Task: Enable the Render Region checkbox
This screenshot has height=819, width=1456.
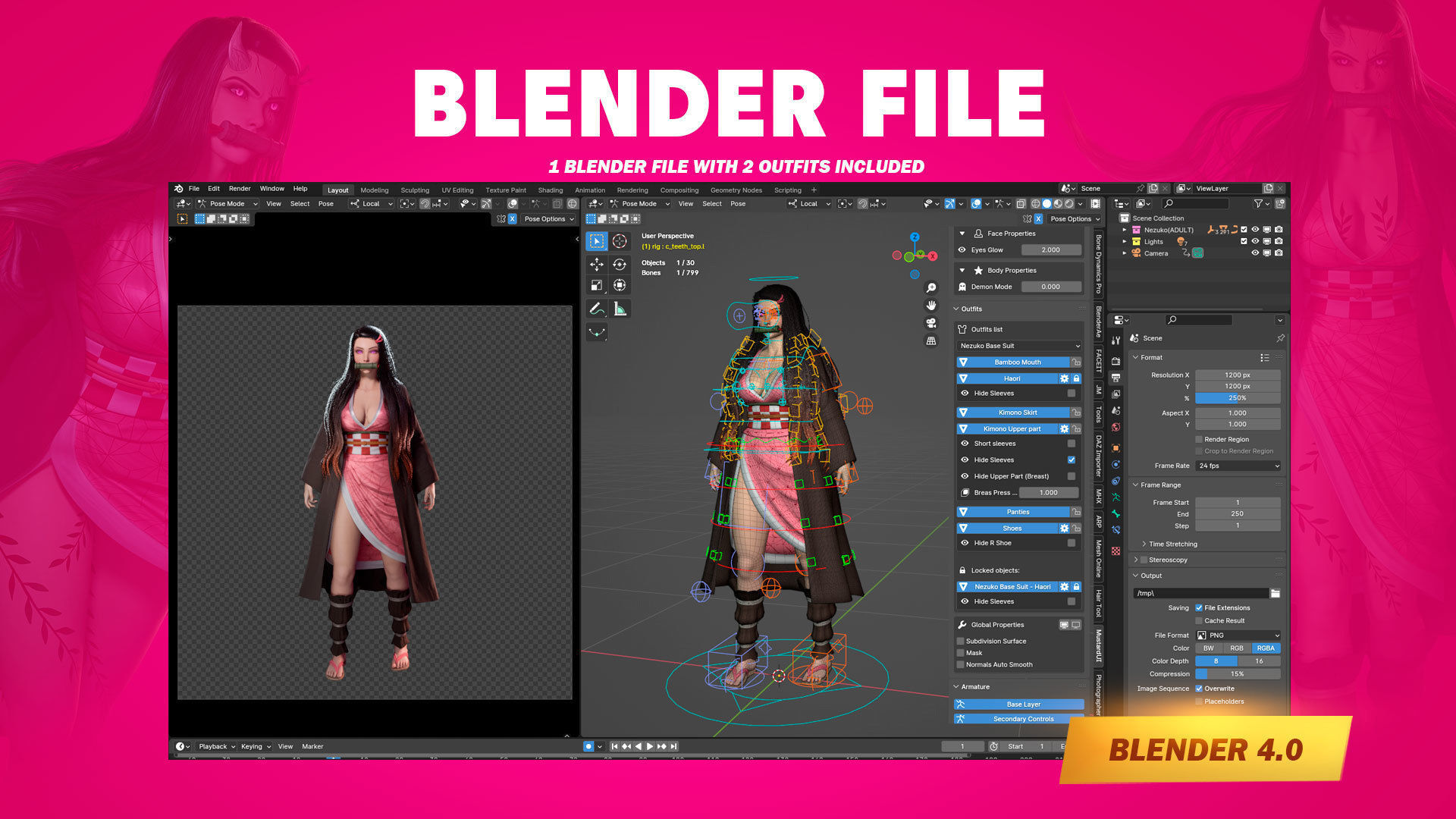Action: 1199,440
